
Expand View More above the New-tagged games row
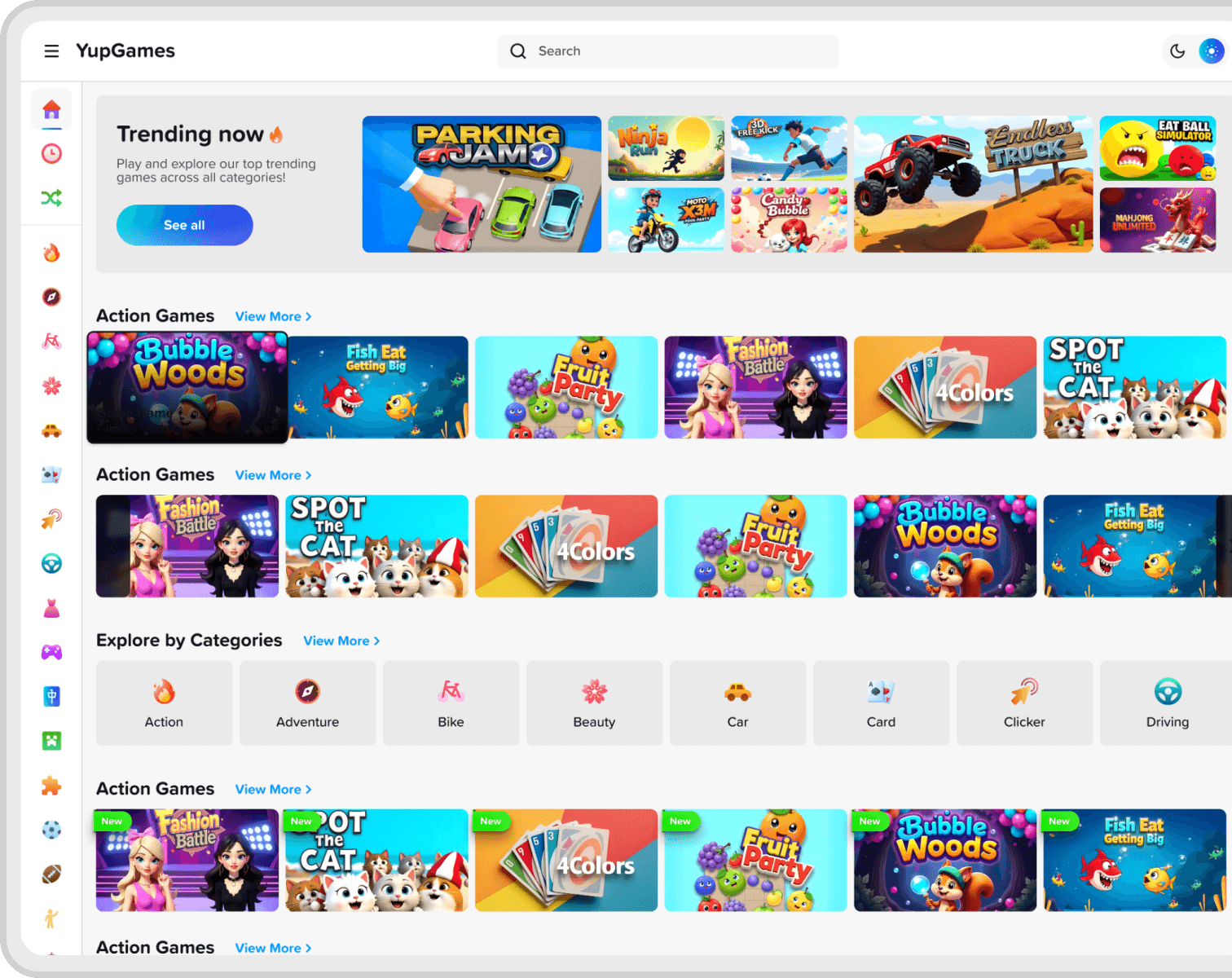pyautogui.click(x=273, y=790)
